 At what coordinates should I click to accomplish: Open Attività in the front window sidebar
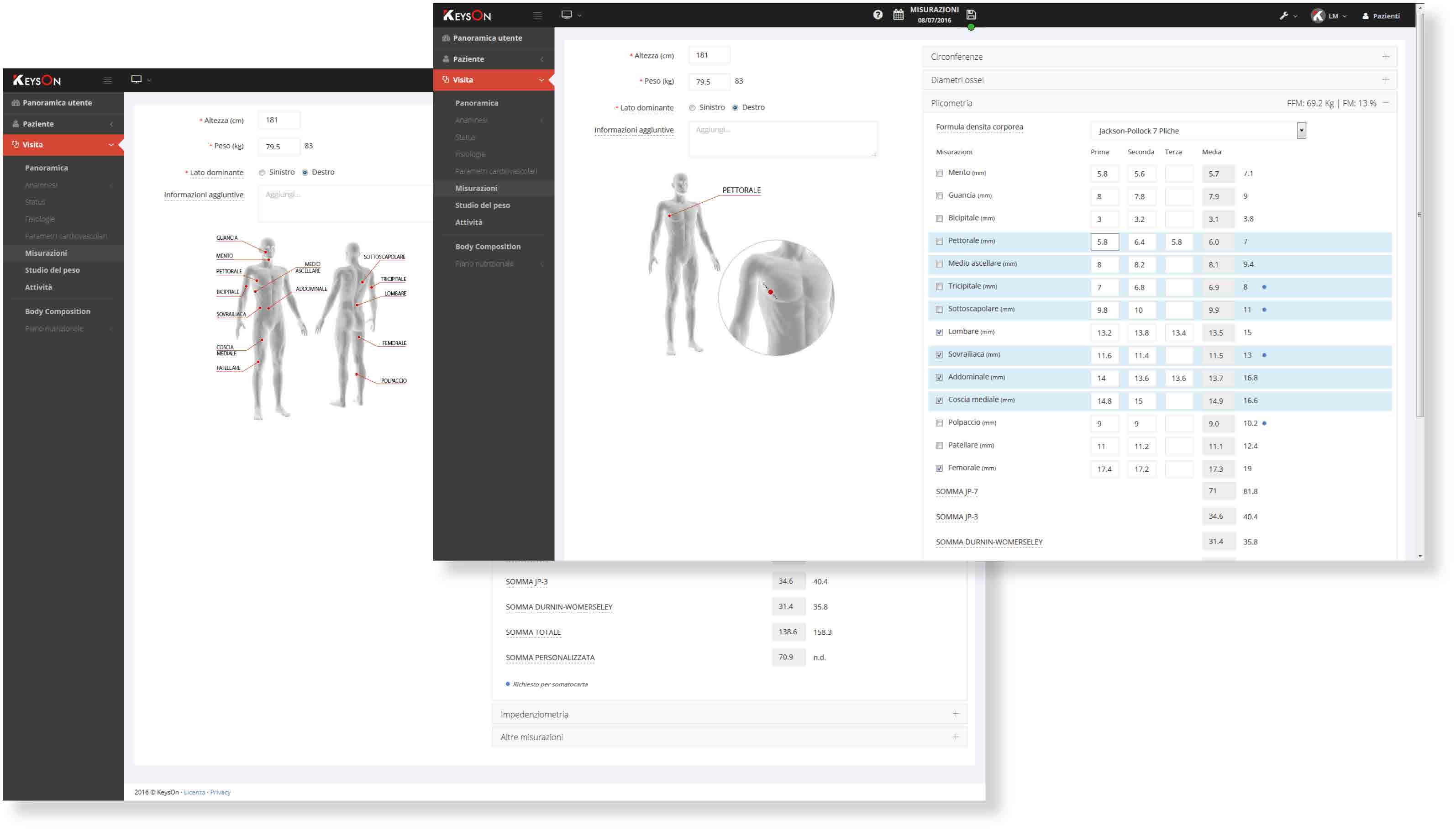click(x=468, y=222)
